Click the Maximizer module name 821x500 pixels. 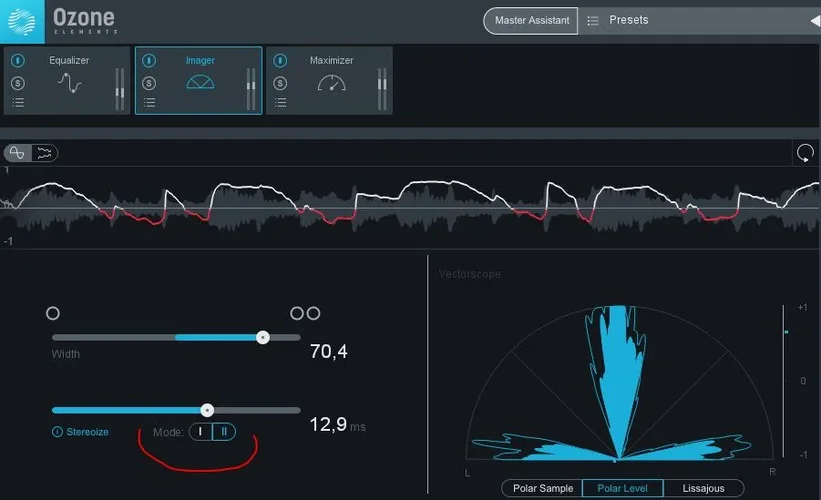pyautogui.click(x=331, y=61)
